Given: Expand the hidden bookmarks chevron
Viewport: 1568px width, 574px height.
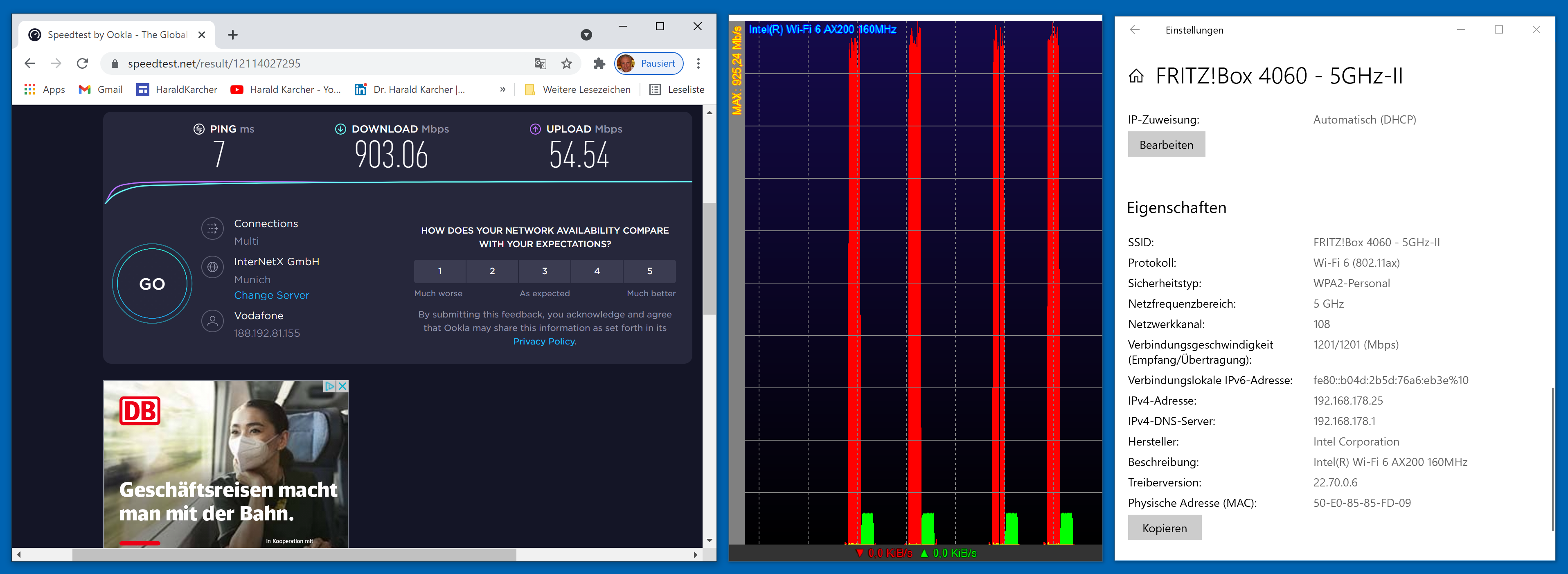Looking at the screenshot, I should 503,90.
